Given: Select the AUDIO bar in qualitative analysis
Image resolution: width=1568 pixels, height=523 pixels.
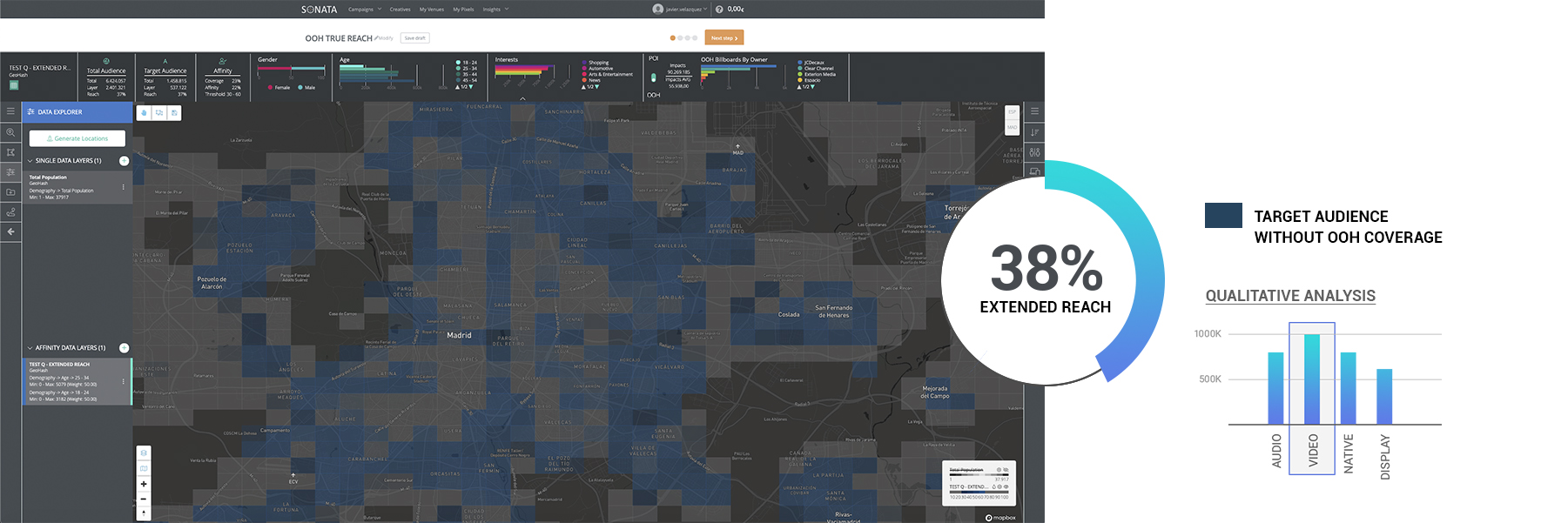Looking at the screenshot, I should coord(1276,388).
